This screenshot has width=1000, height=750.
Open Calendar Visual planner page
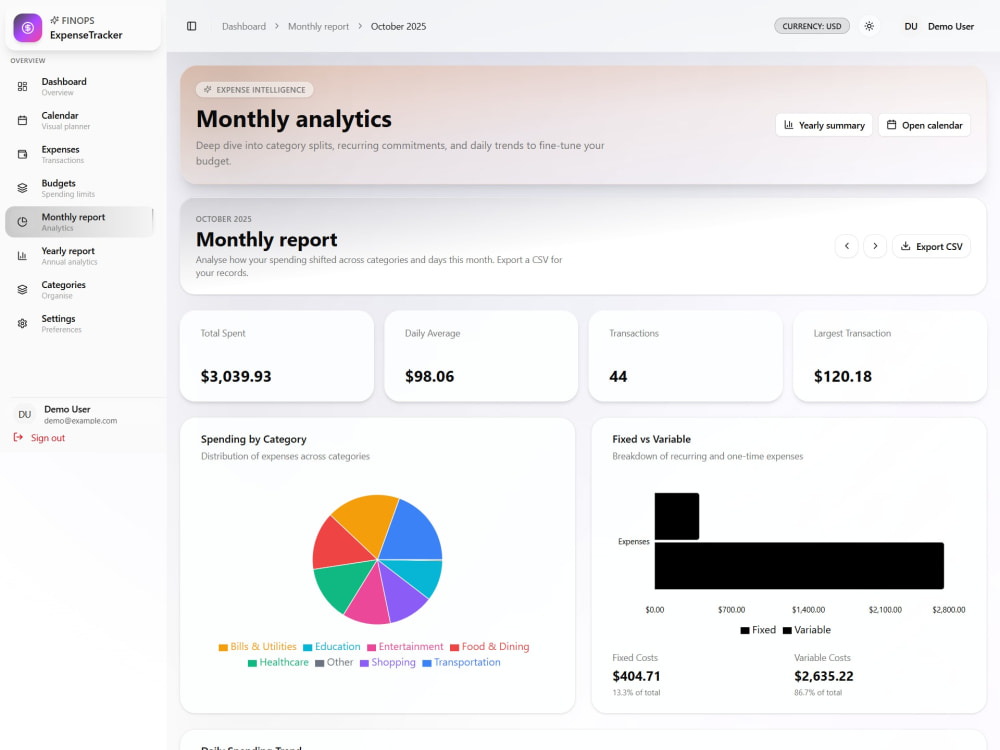tap(80, 121)
